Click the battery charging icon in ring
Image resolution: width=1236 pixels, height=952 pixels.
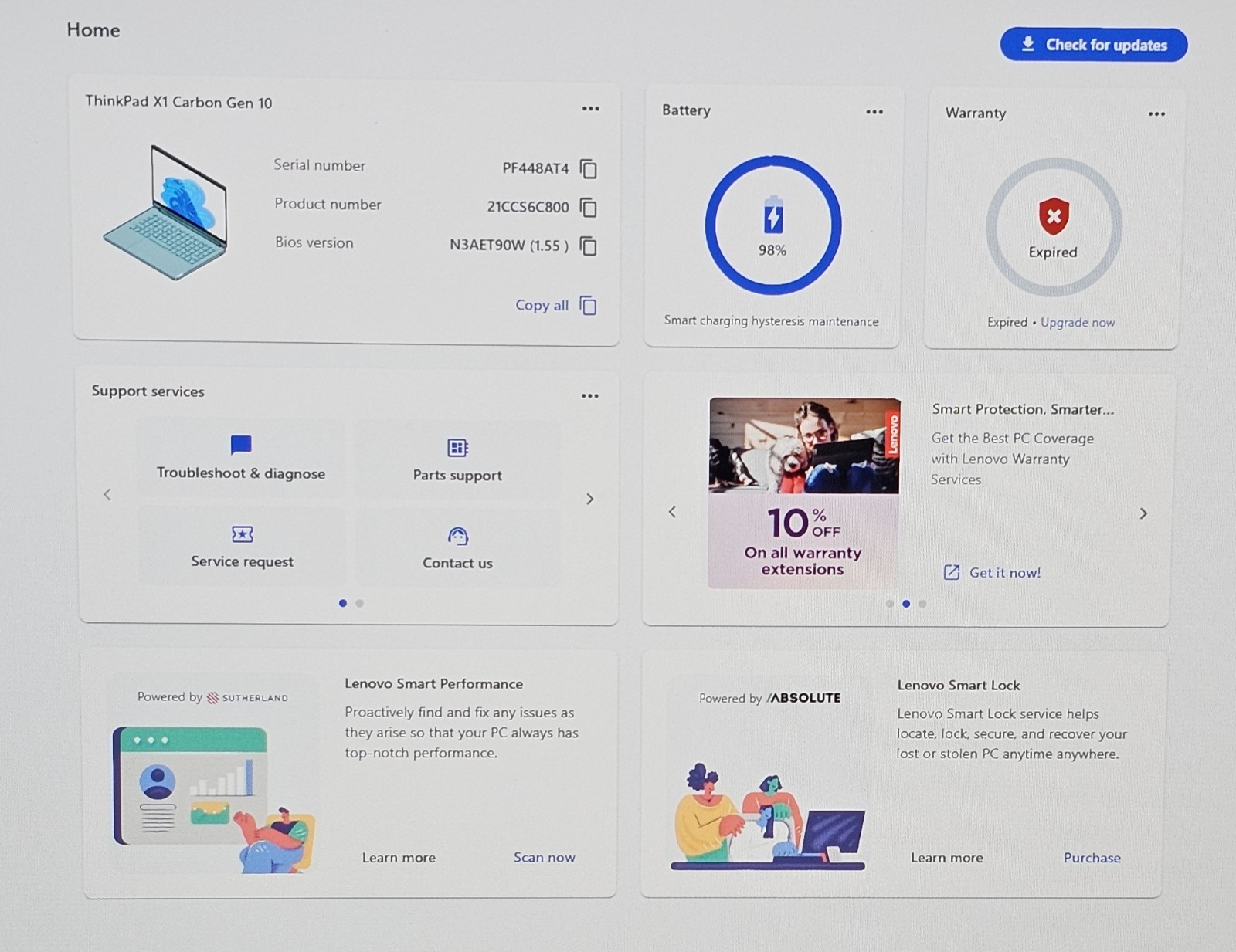pyautogui.click(x=773, y=215)
